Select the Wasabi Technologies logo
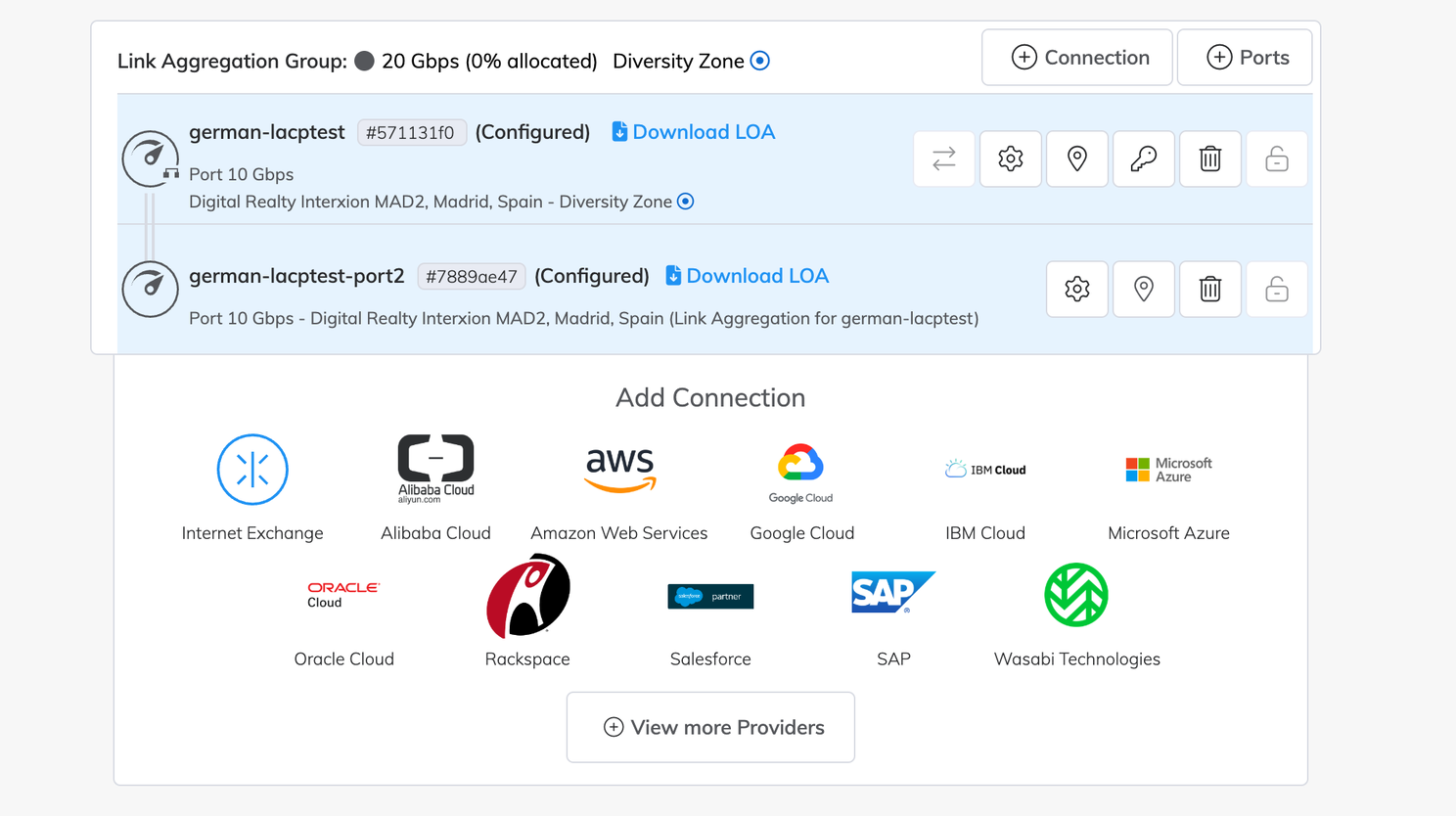The width and height of the screenshot is (1456, 816). click(x=1076, y=595)
